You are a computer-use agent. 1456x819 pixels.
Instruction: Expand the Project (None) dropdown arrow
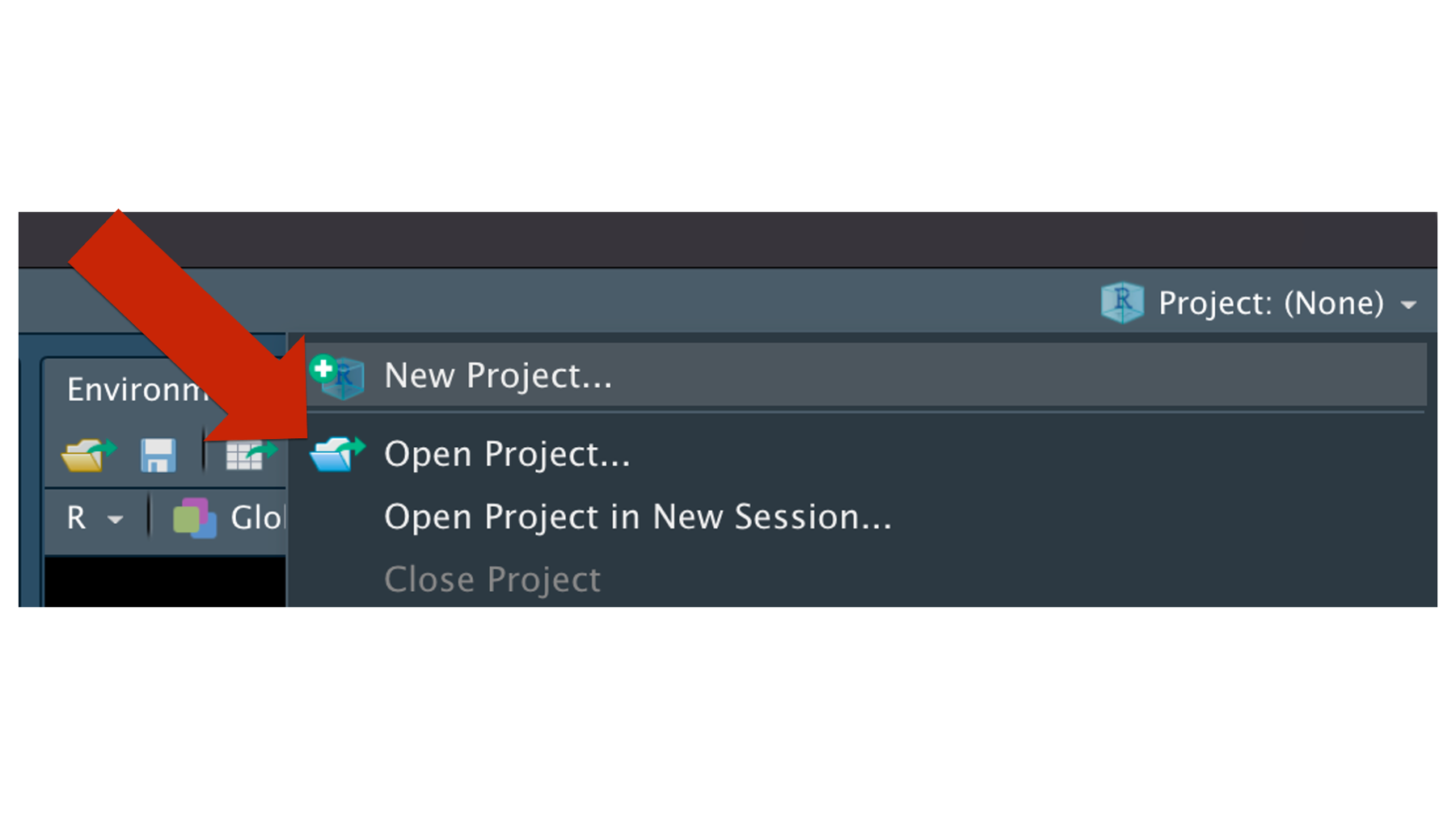point(1409,305)
